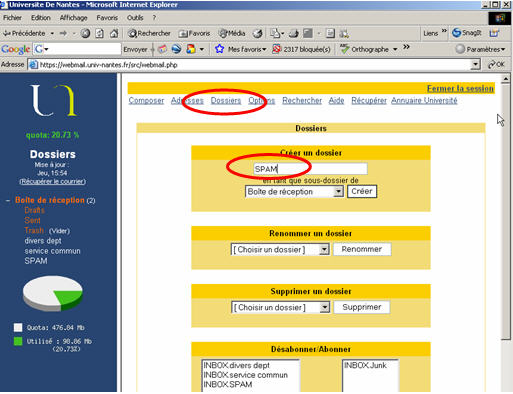Open the Dossiers navigation link
The image size is (513, 394).
click(226, 100)
